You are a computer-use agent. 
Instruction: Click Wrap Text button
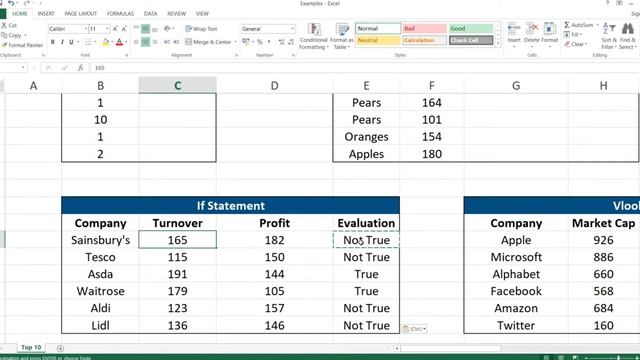[x=201, y=29]
